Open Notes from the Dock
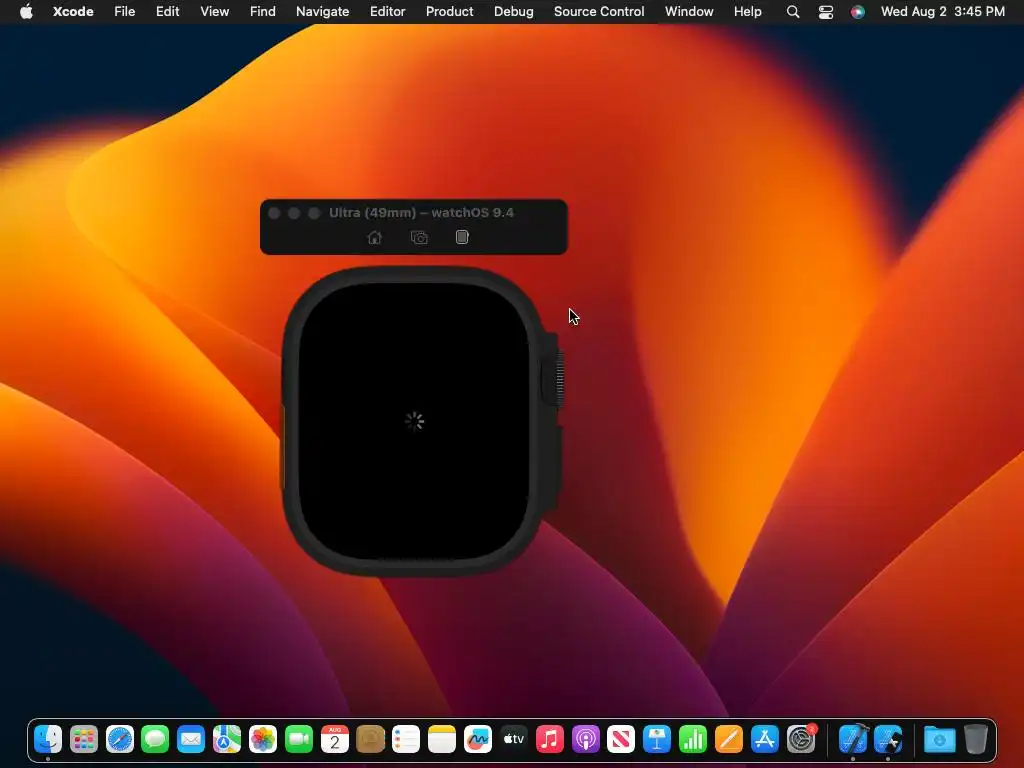1024x768 pixels. 441,739
